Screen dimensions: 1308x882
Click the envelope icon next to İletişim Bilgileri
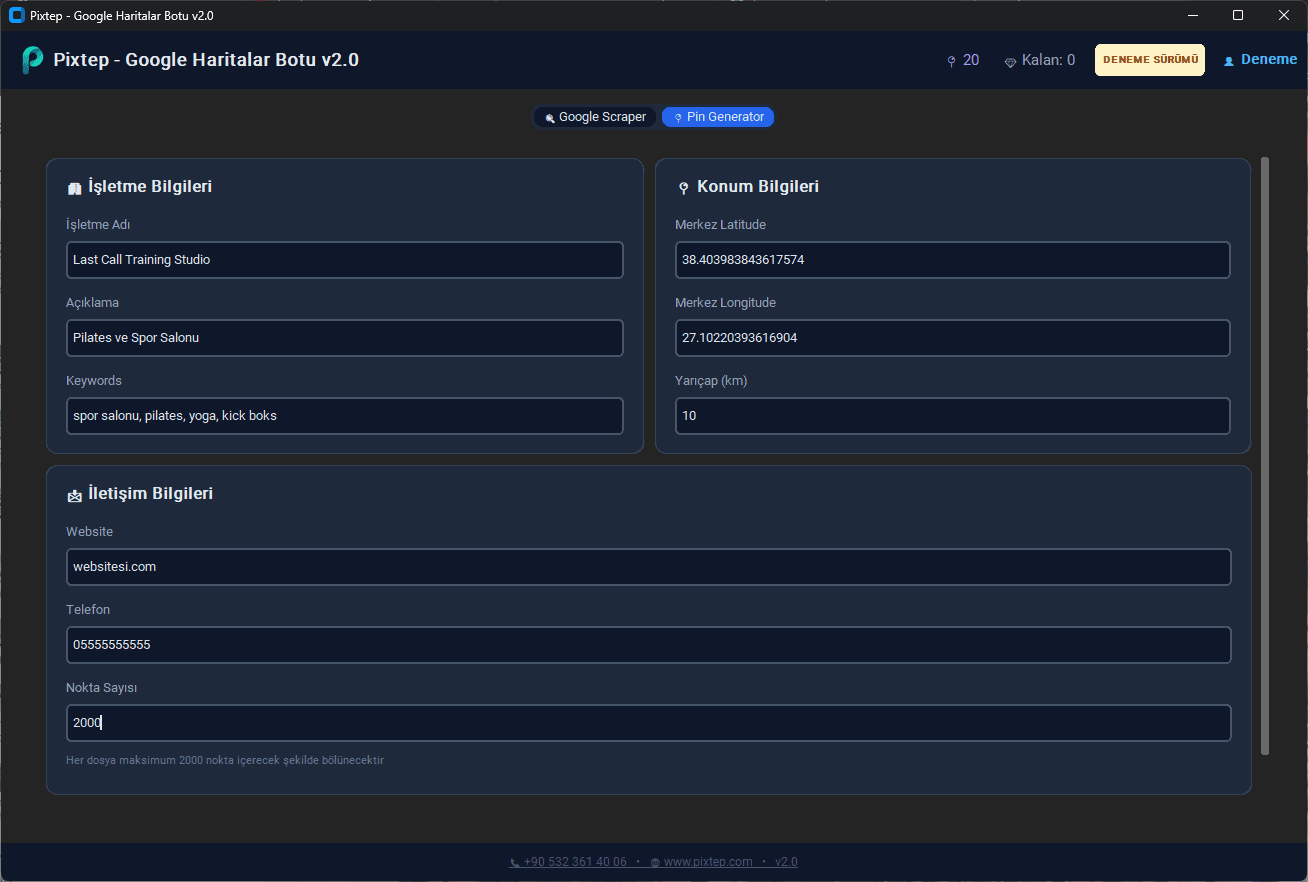click(x=74, y=495)
